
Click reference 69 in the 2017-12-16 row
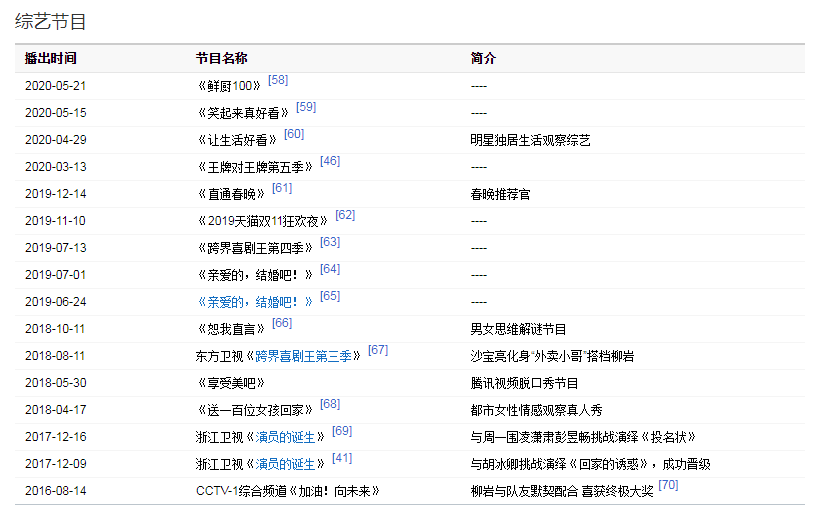(x=342, y=431)
